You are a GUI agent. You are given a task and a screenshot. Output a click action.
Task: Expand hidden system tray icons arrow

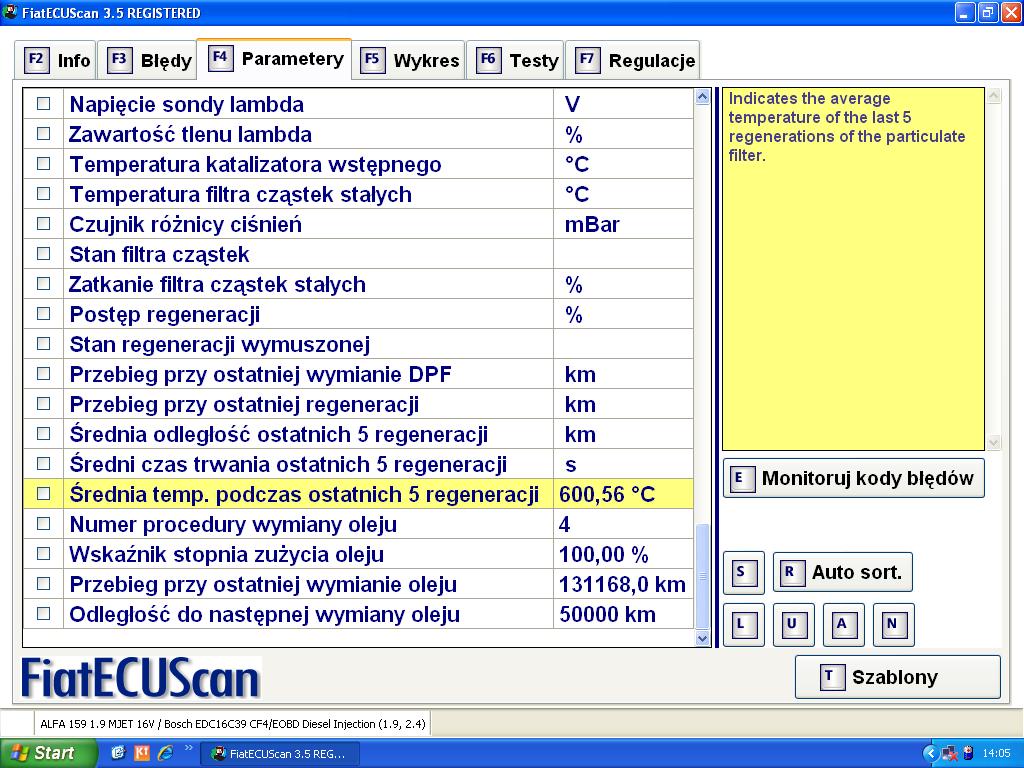click(931, 754)
